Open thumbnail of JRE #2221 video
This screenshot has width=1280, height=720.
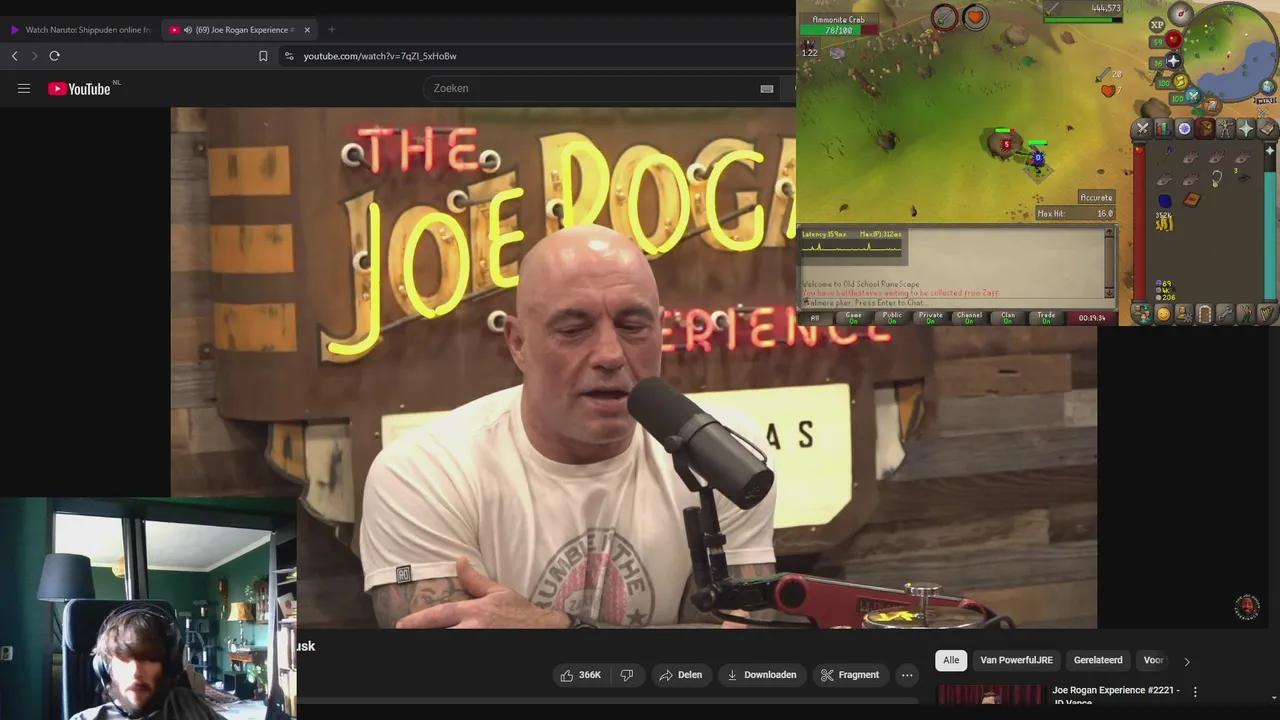point(990,695)
